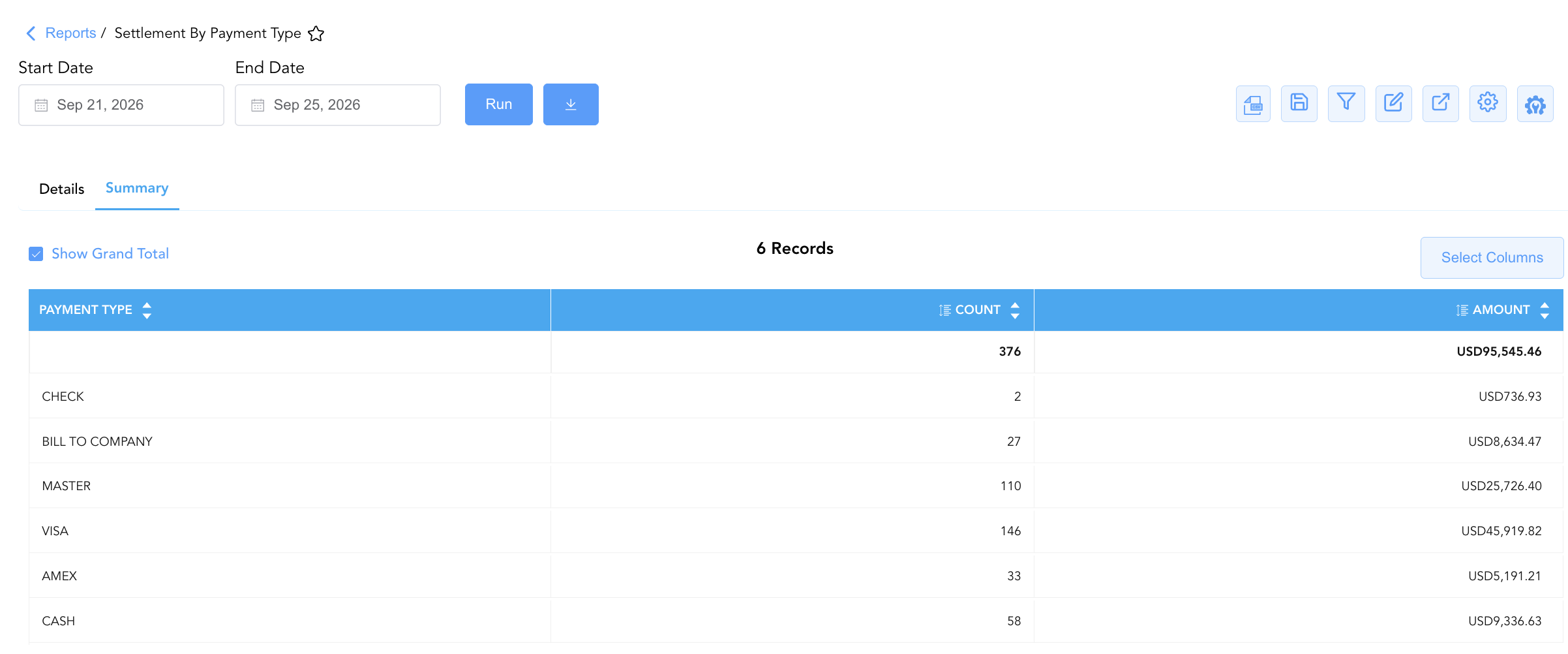Open the outlined gear settings icon
This screenshot has height=654, width=1568.
pyautogui.click(x=1488, y=104)
